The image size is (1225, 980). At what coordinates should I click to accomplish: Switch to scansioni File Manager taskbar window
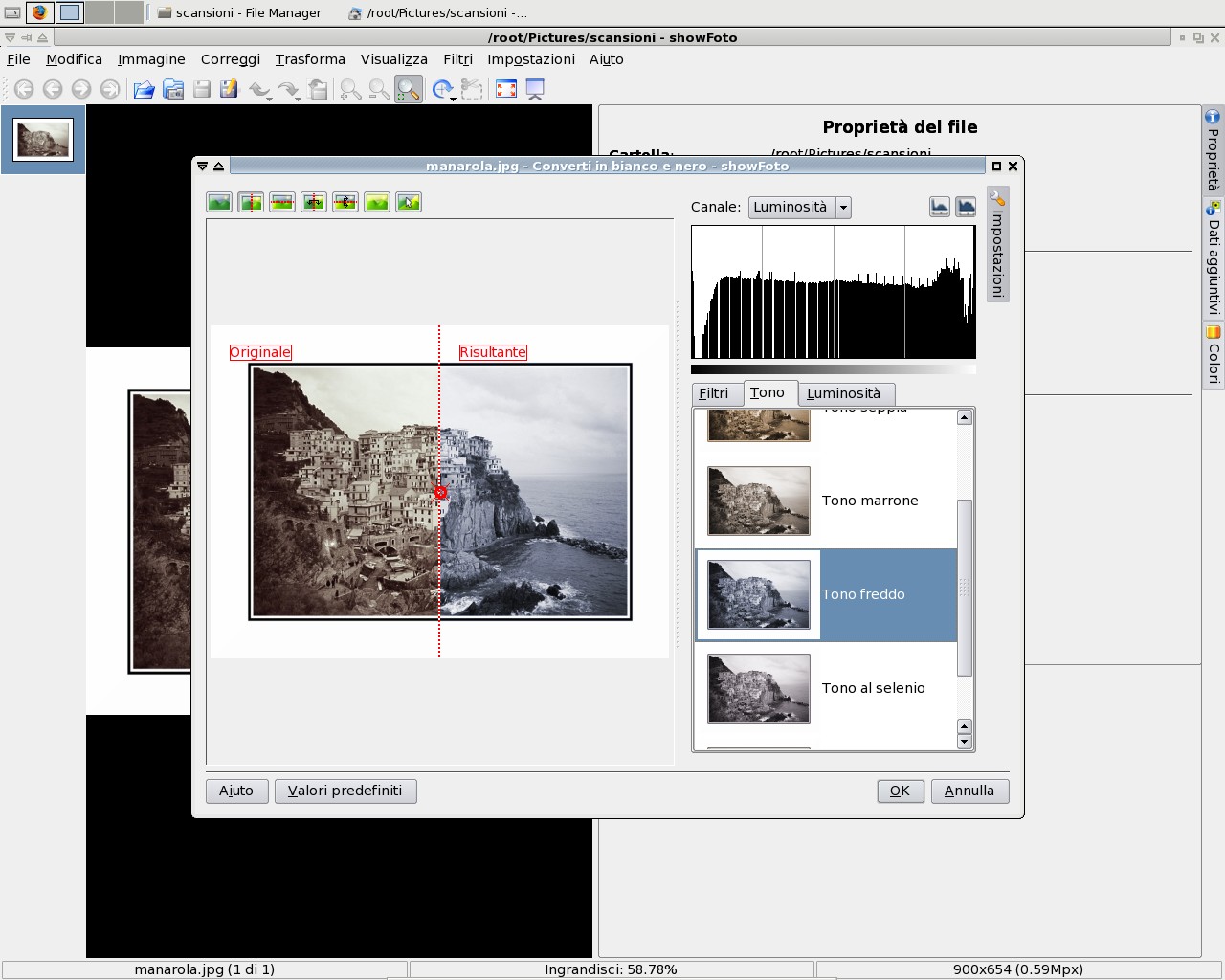[239, 12]
